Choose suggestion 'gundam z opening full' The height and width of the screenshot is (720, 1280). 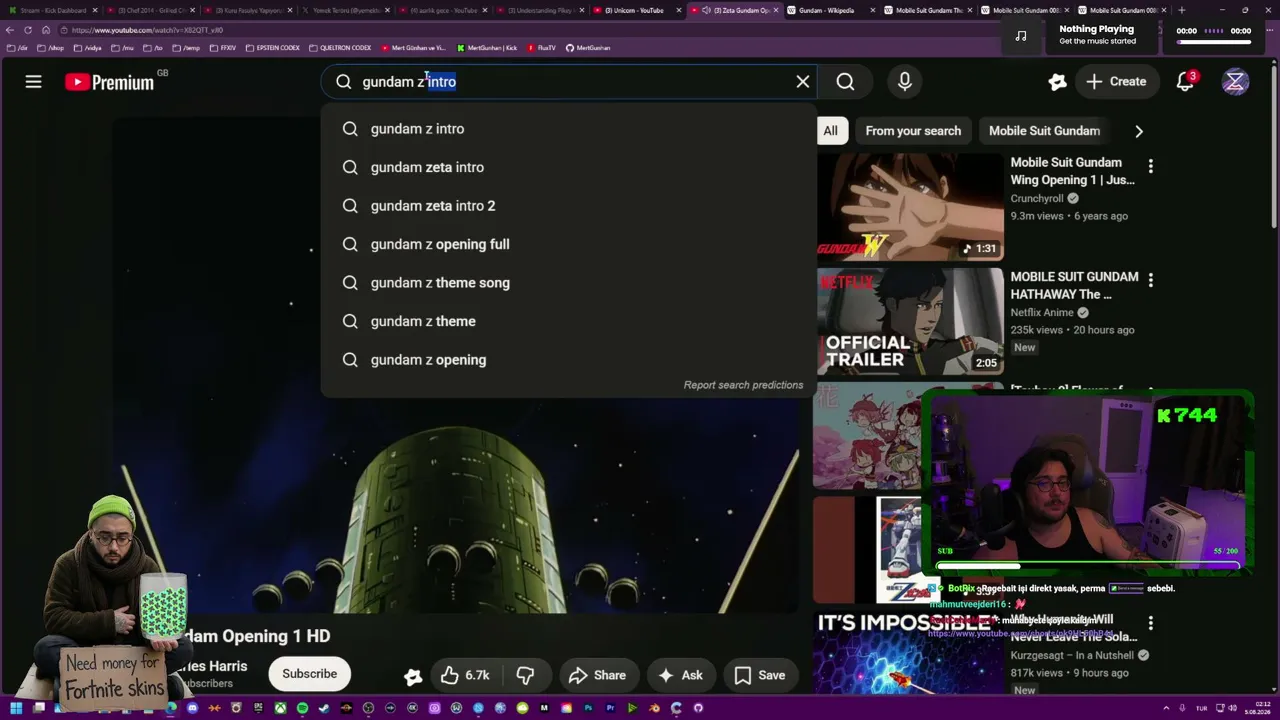(568, 244)
